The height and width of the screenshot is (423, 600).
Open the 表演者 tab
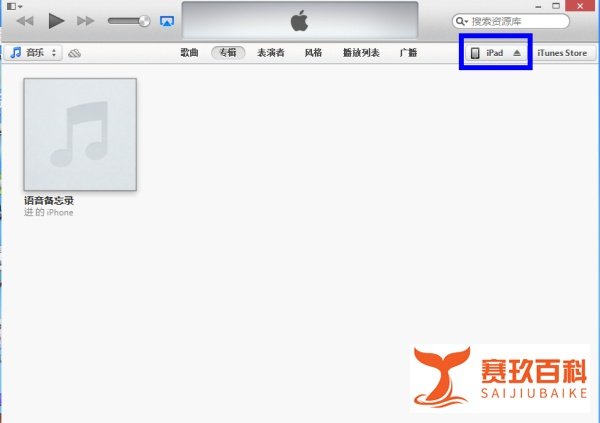pos(271,53)
